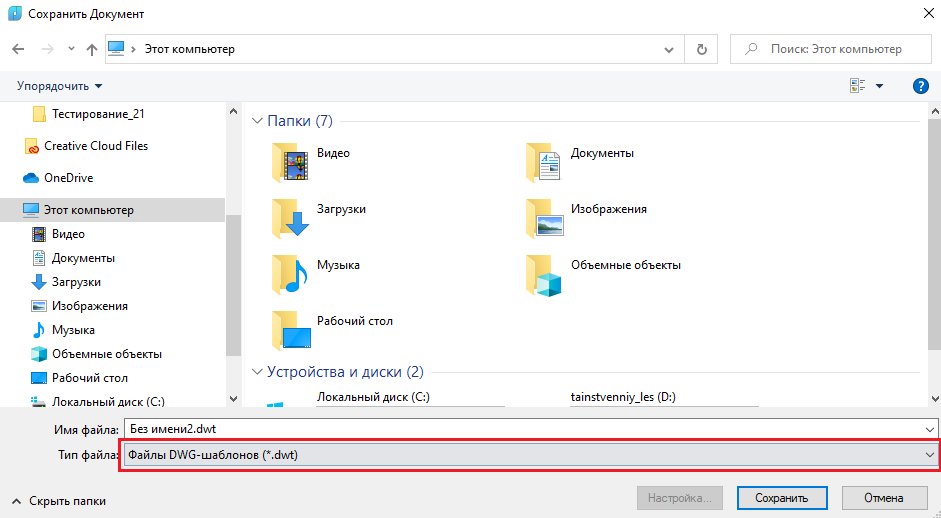Open the view options dropdown arrow
Screen dimensions: 941x518
(x=880, y=86)
